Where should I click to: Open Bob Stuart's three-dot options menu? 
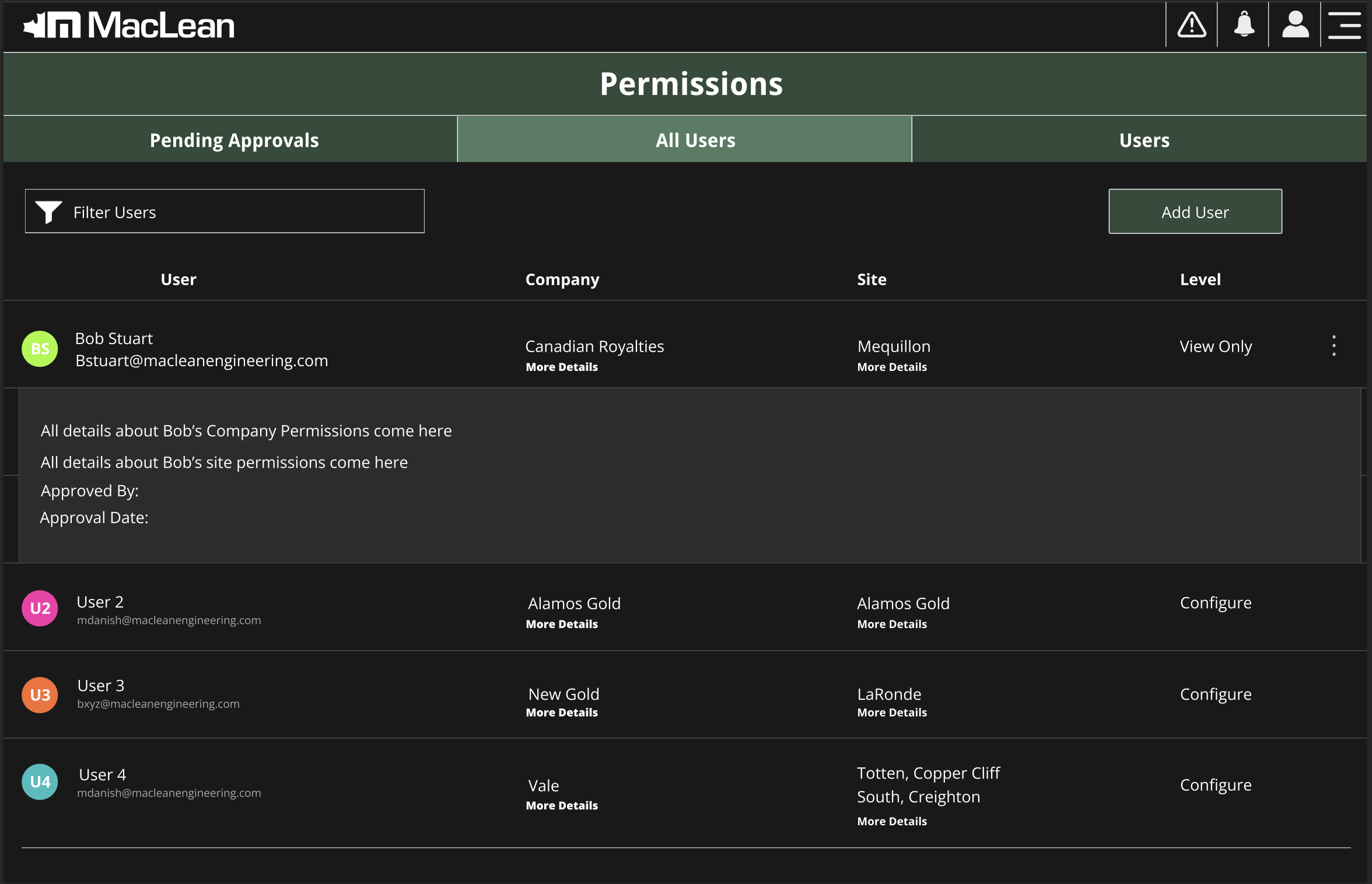1333,346
